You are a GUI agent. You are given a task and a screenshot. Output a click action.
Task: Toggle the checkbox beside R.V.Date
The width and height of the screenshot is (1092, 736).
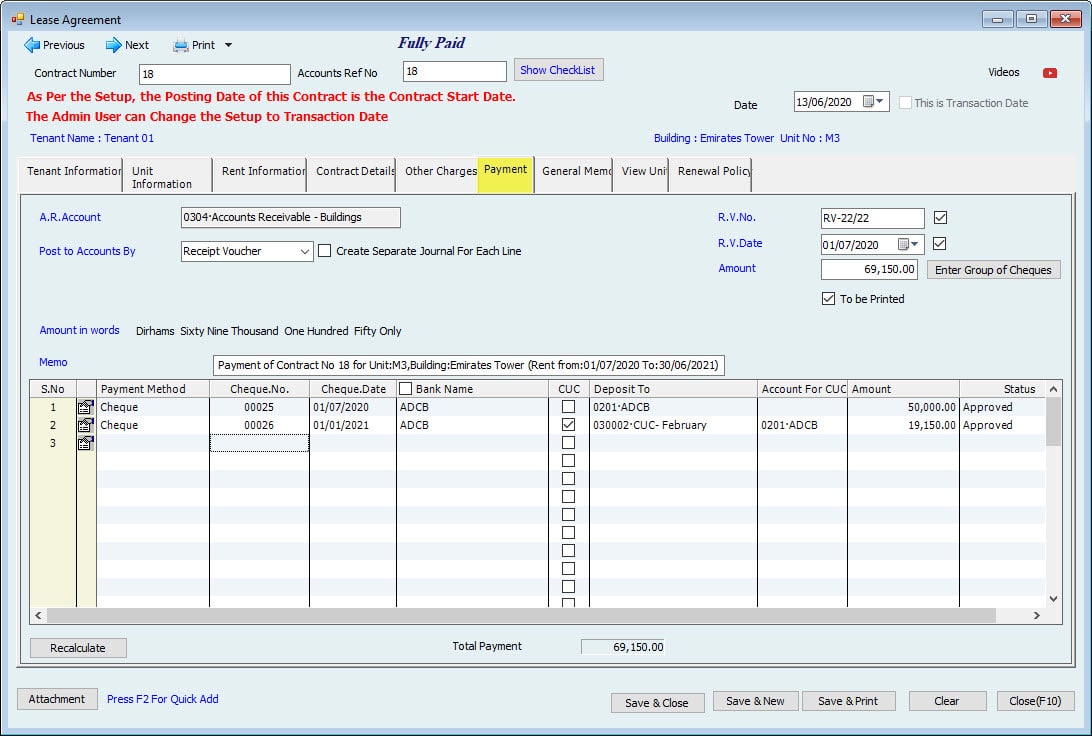[x=939, y=244]
